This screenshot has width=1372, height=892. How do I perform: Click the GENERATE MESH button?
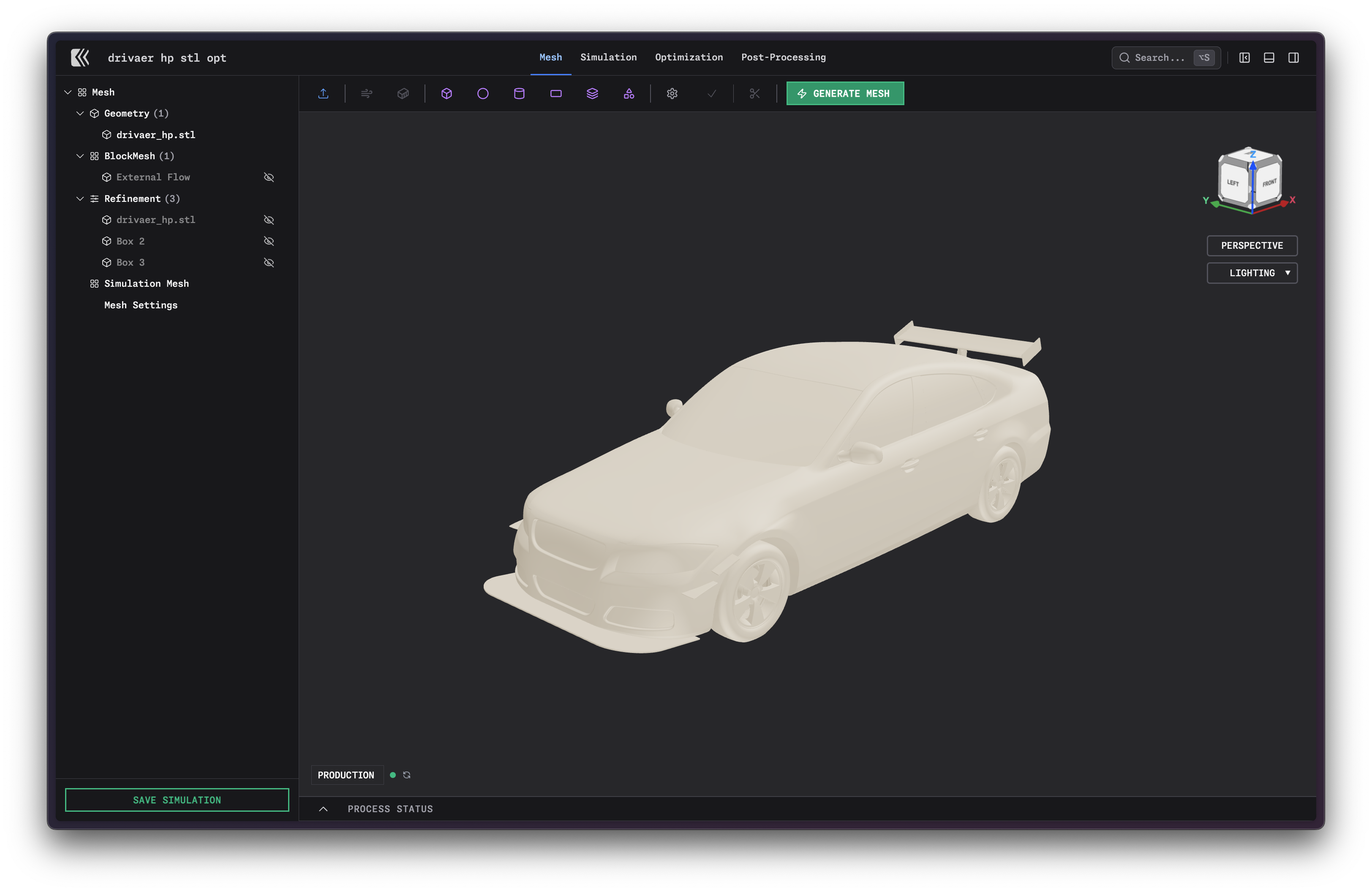pyautogui.click(x=844, y=93)
